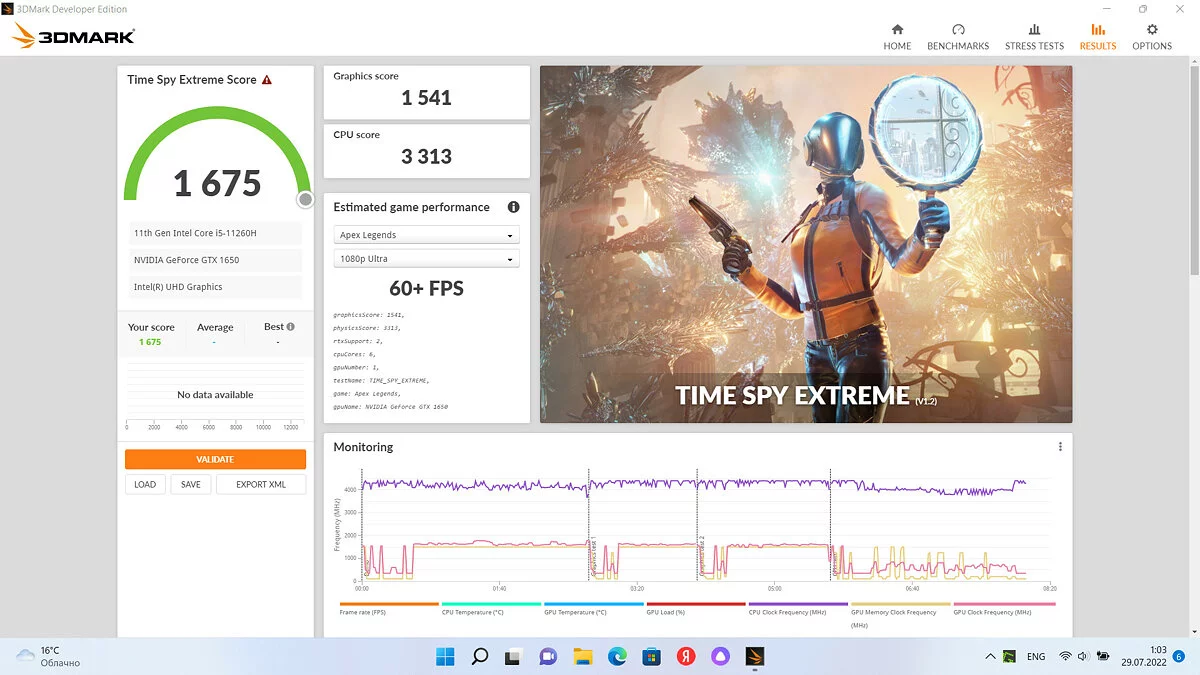Open taskbar Search magnifier
Screen dimensions: 1200x675
[479, 656]
